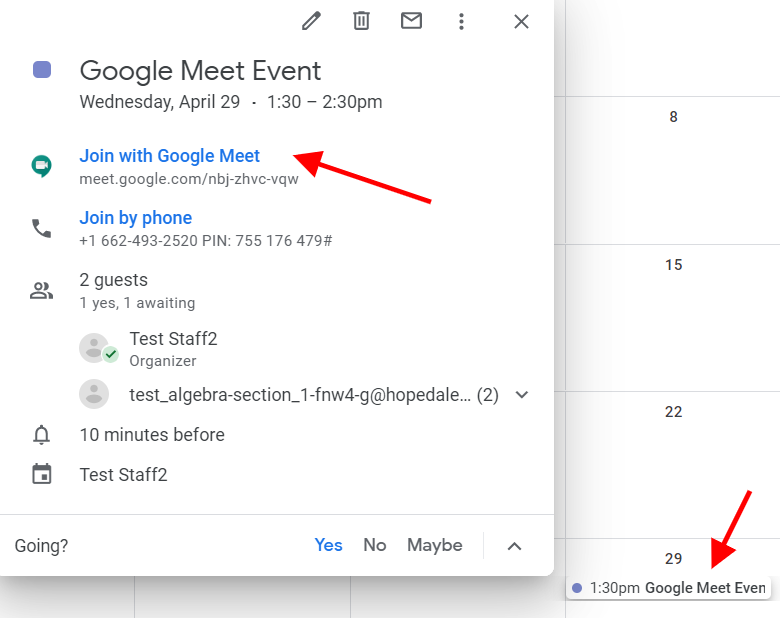Viewport: 780px width, 618px height.
Task: Click the purple event color square
Action: (42, 70)
